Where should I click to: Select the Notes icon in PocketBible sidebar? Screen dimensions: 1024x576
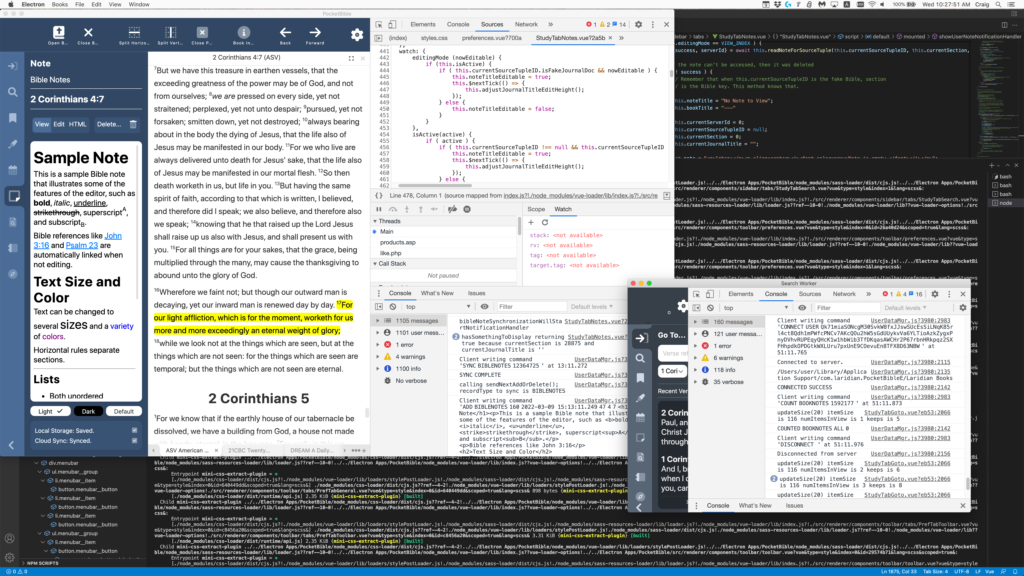click(x=13, y=196)
